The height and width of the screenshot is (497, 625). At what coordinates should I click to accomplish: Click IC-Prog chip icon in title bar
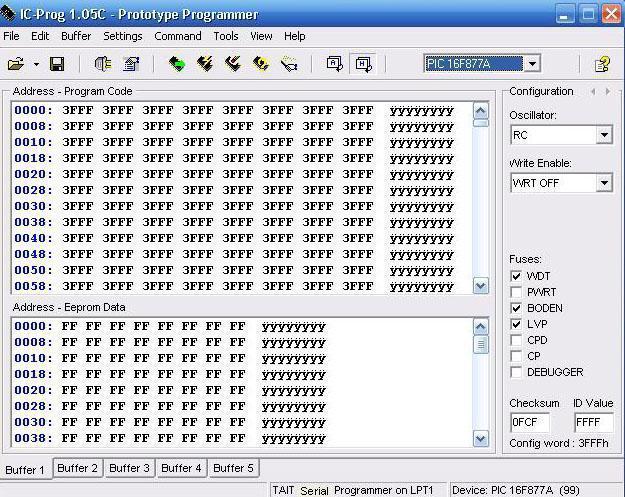8,14
